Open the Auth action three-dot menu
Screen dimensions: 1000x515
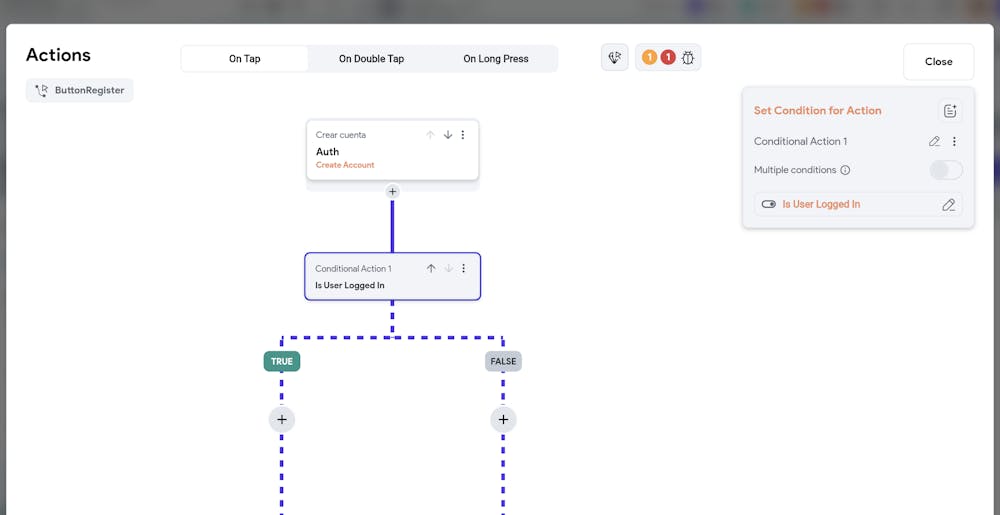[x=463, y=135]
